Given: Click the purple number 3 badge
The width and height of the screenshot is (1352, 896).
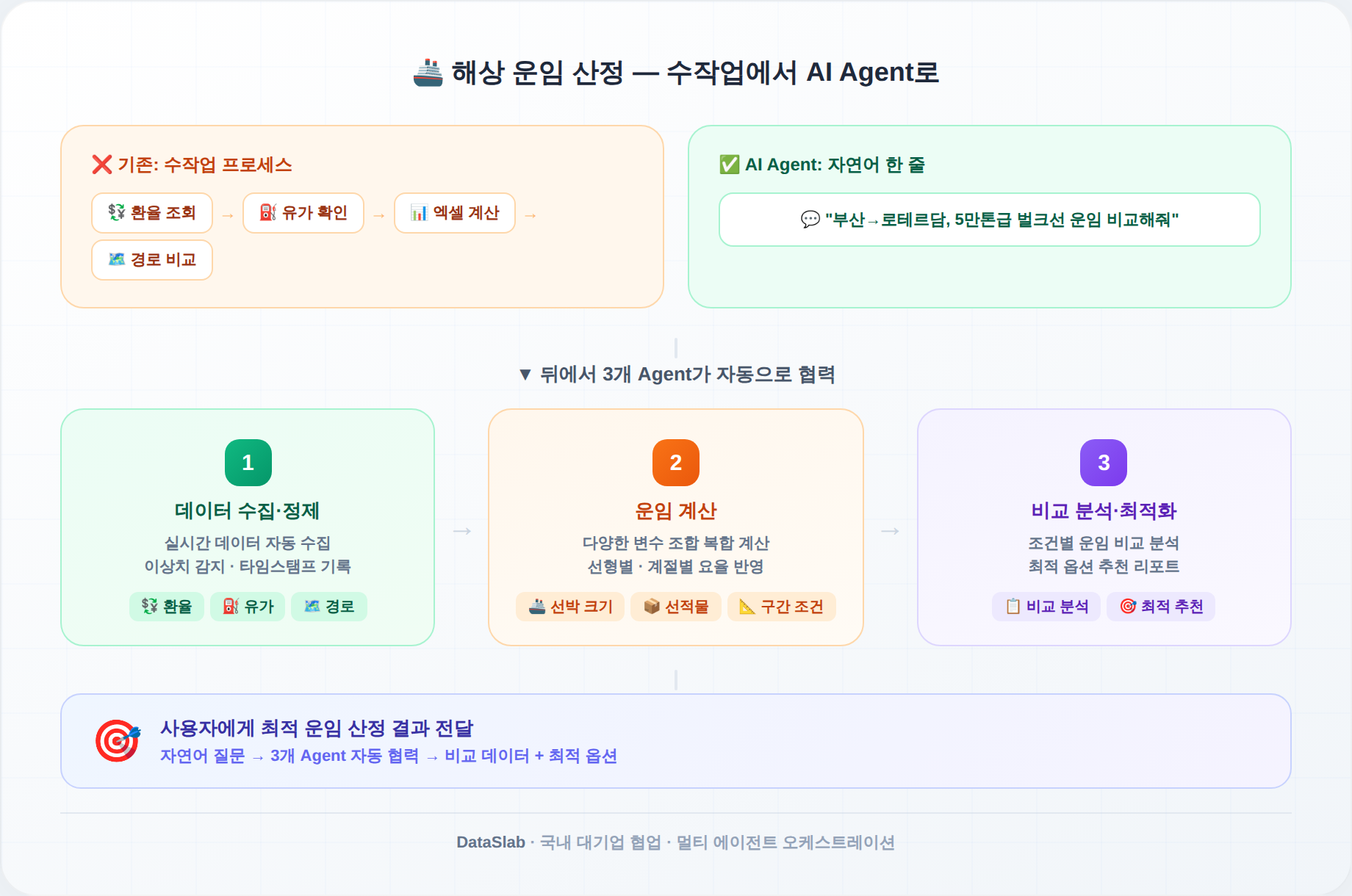Looking at the screenshot, I should click(1104, 463).
